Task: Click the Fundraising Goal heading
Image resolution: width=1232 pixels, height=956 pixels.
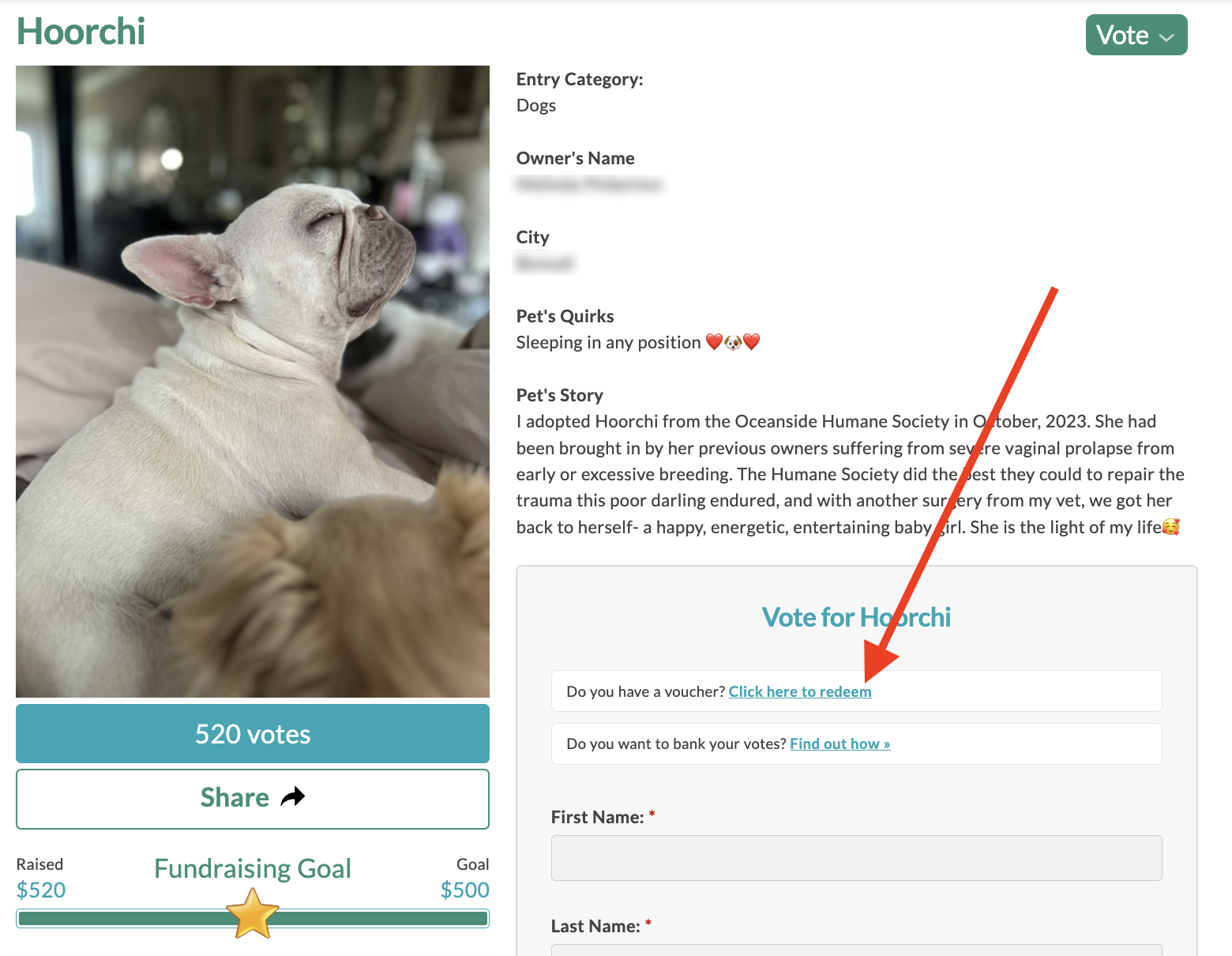Action: coord(253,869)
